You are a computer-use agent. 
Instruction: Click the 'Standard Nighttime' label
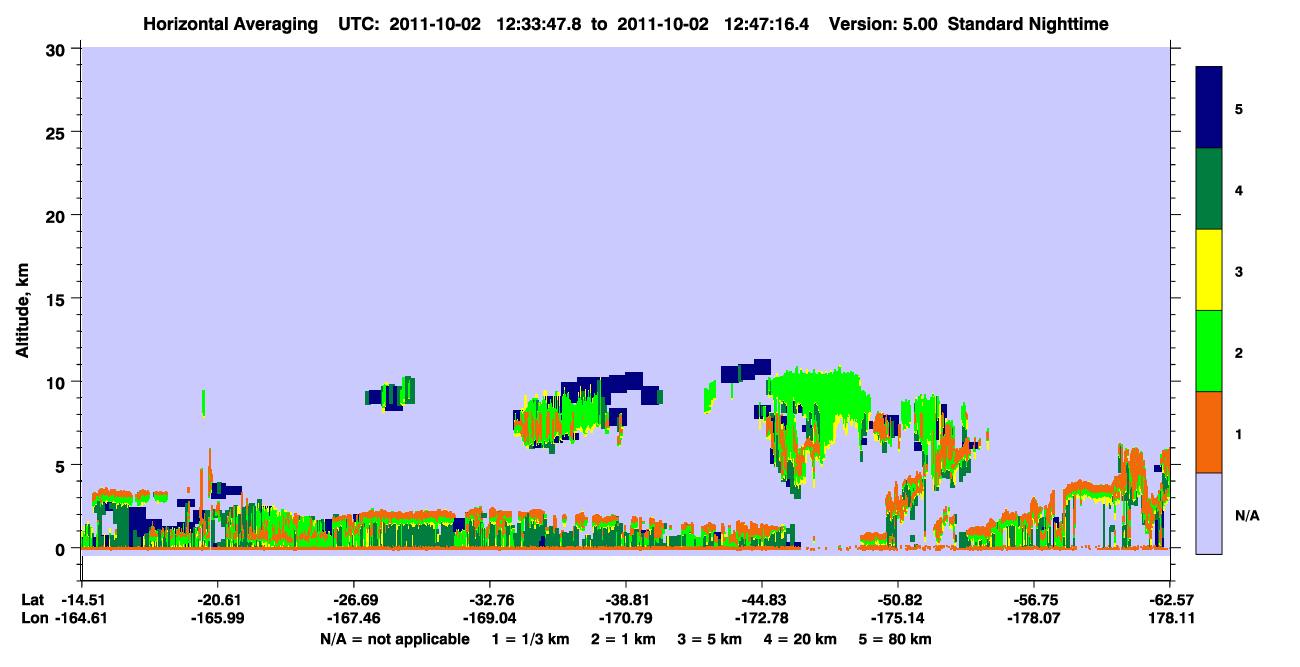[x=1026, y=23]
